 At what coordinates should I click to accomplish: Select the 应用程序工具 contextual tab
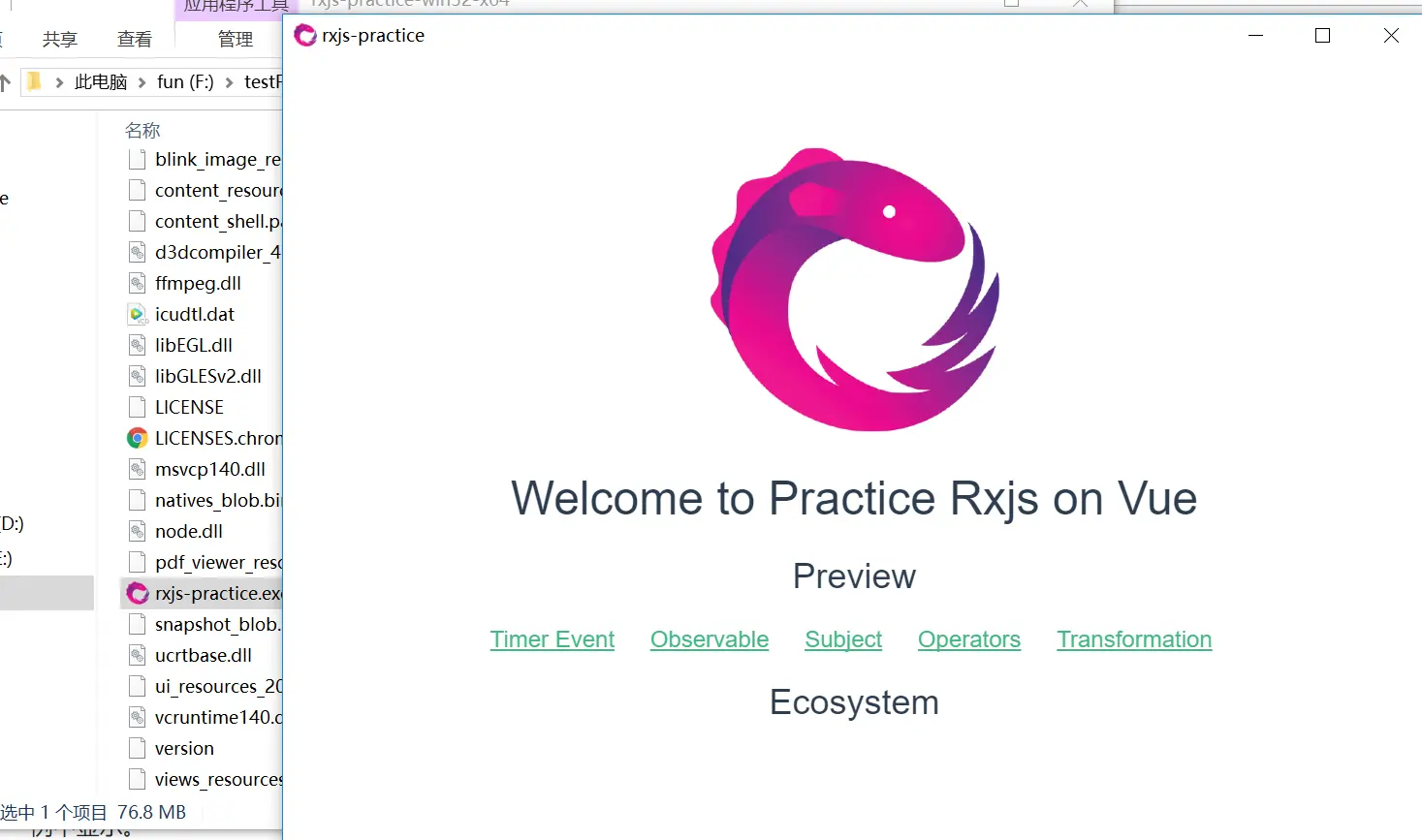(236, 6)
